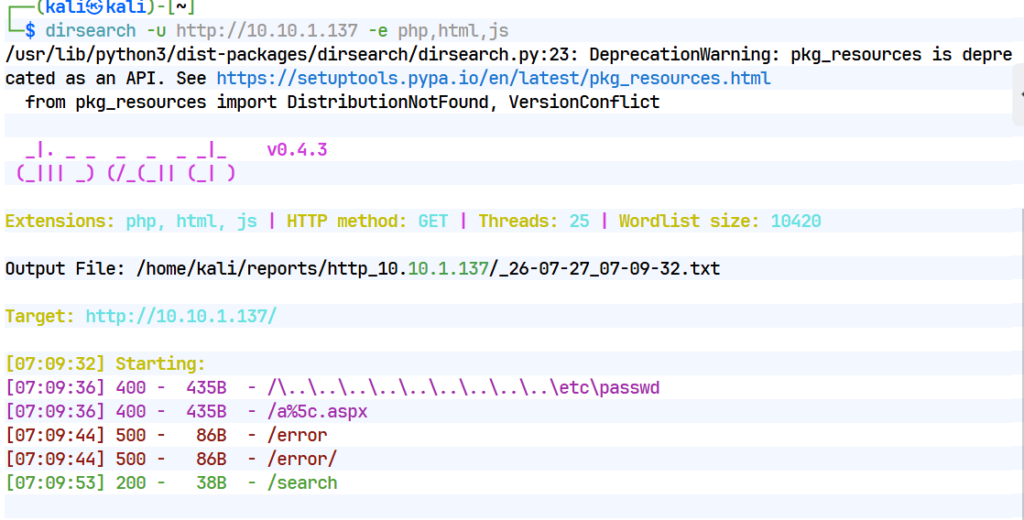This screenshot has width=1024, height=520.
Task: Click the php extension in Extensions list
Action: (141, 221)
